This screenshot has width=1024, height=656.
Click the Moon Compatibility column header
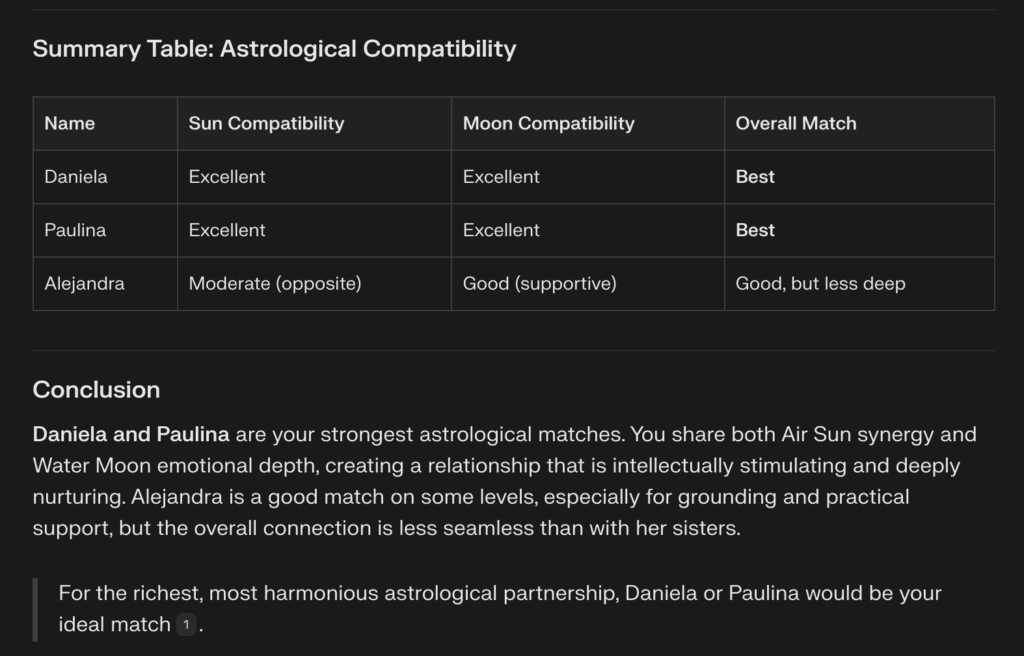click(x=588, y=123)
